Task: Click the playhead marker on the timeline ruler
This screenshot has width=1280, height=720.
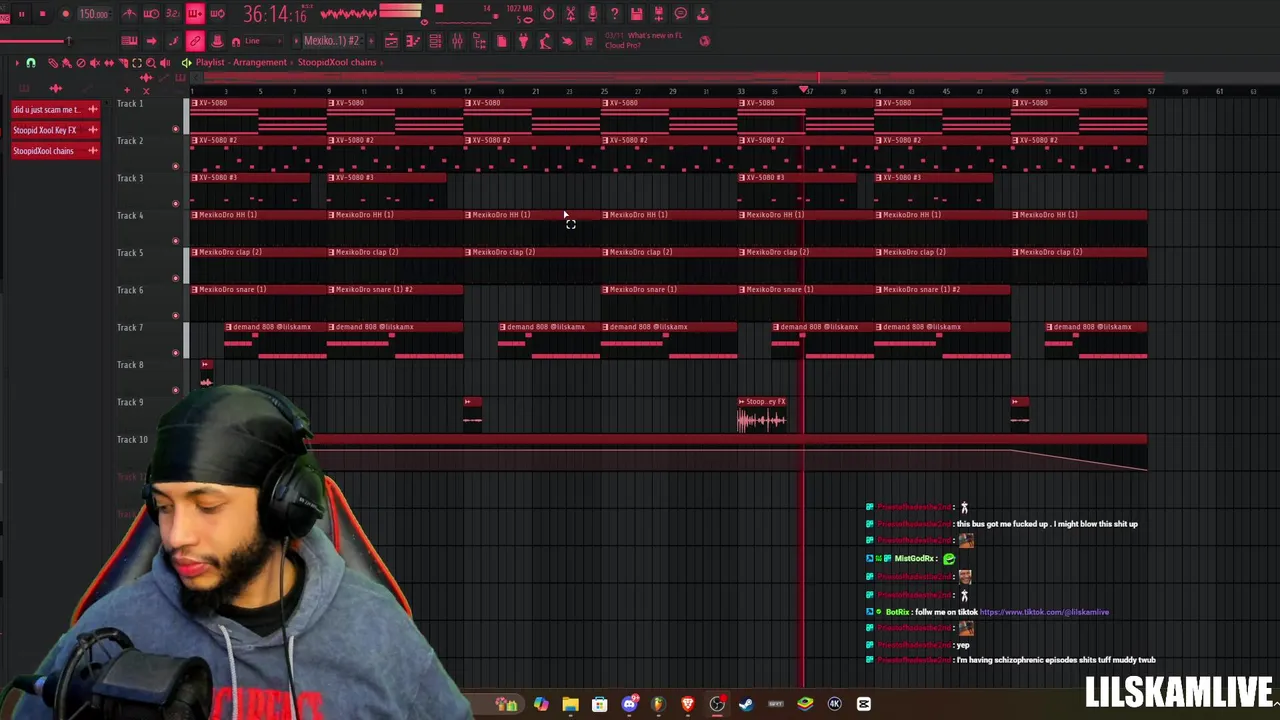Action: click(804, 91)
